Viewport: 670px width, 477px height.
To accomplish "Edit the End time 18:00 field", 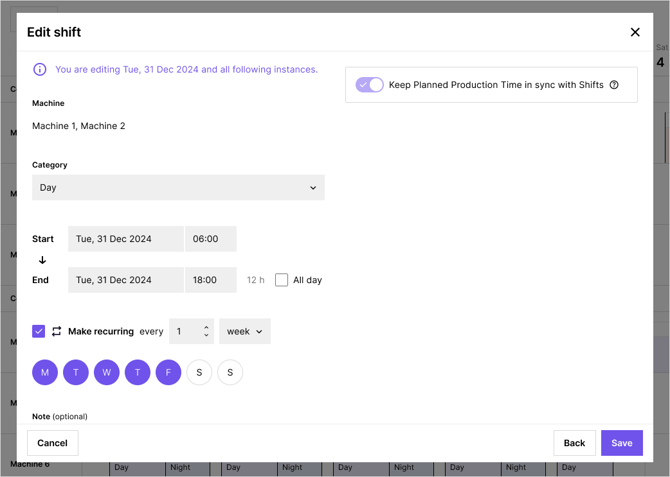I will (211, 280).
